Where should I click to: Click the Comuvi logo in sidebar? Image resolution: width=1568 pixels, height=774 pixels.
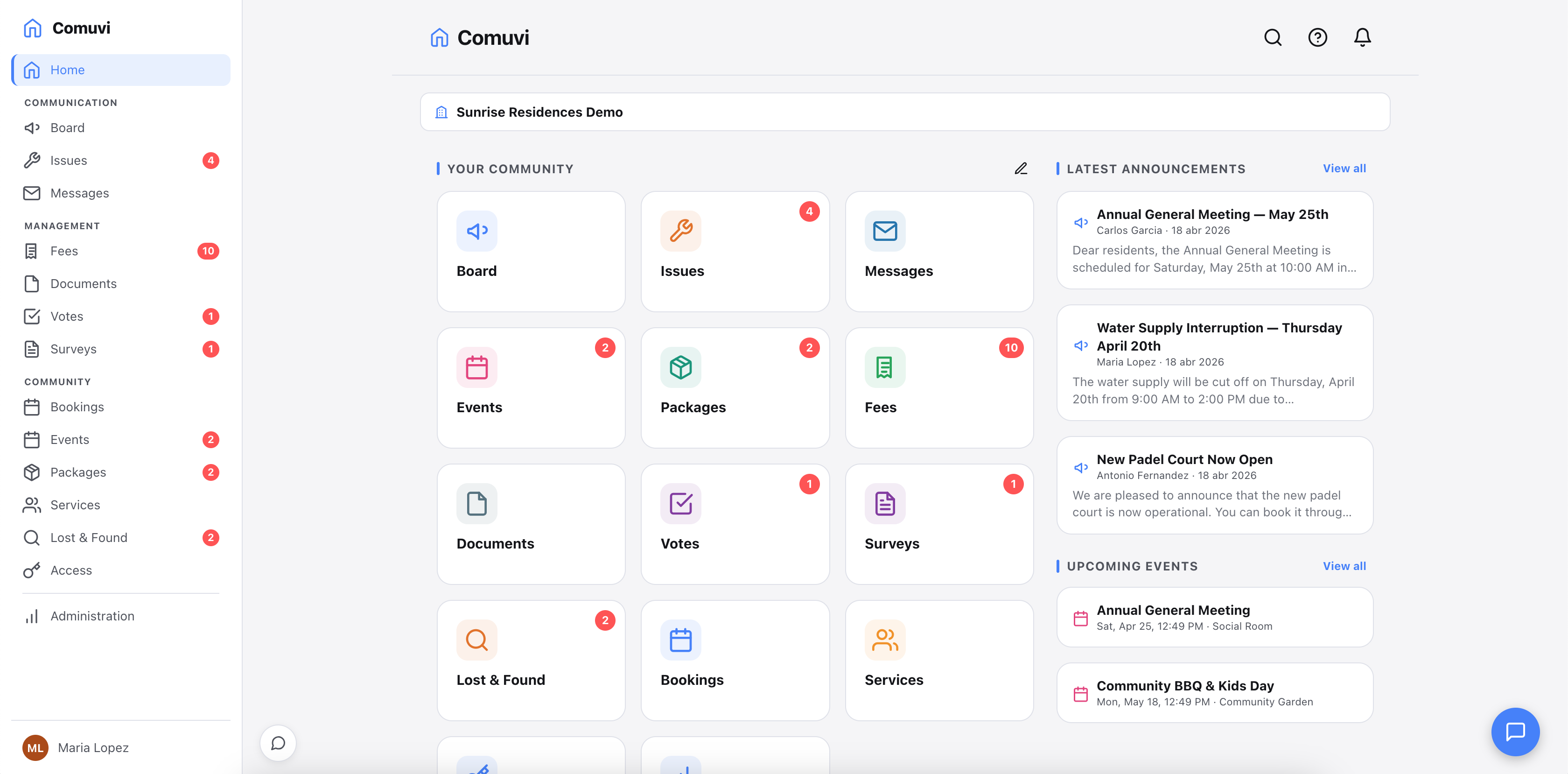(x=67, y=28)
